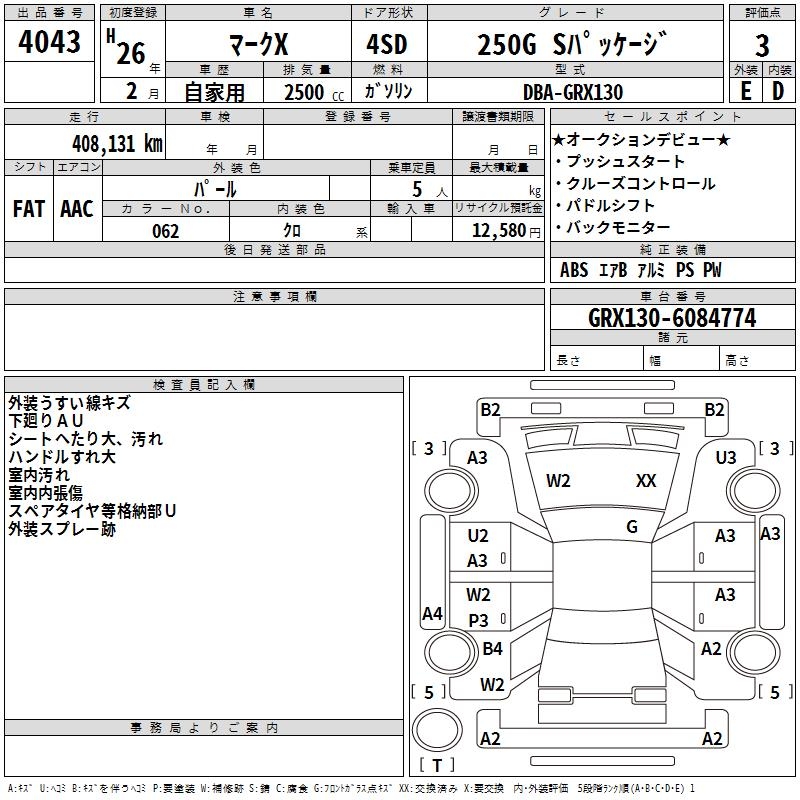Viewport: 800px width, 800px height.
Task: Click the recycle deposit 12,580円
Action: pos(506,231)
